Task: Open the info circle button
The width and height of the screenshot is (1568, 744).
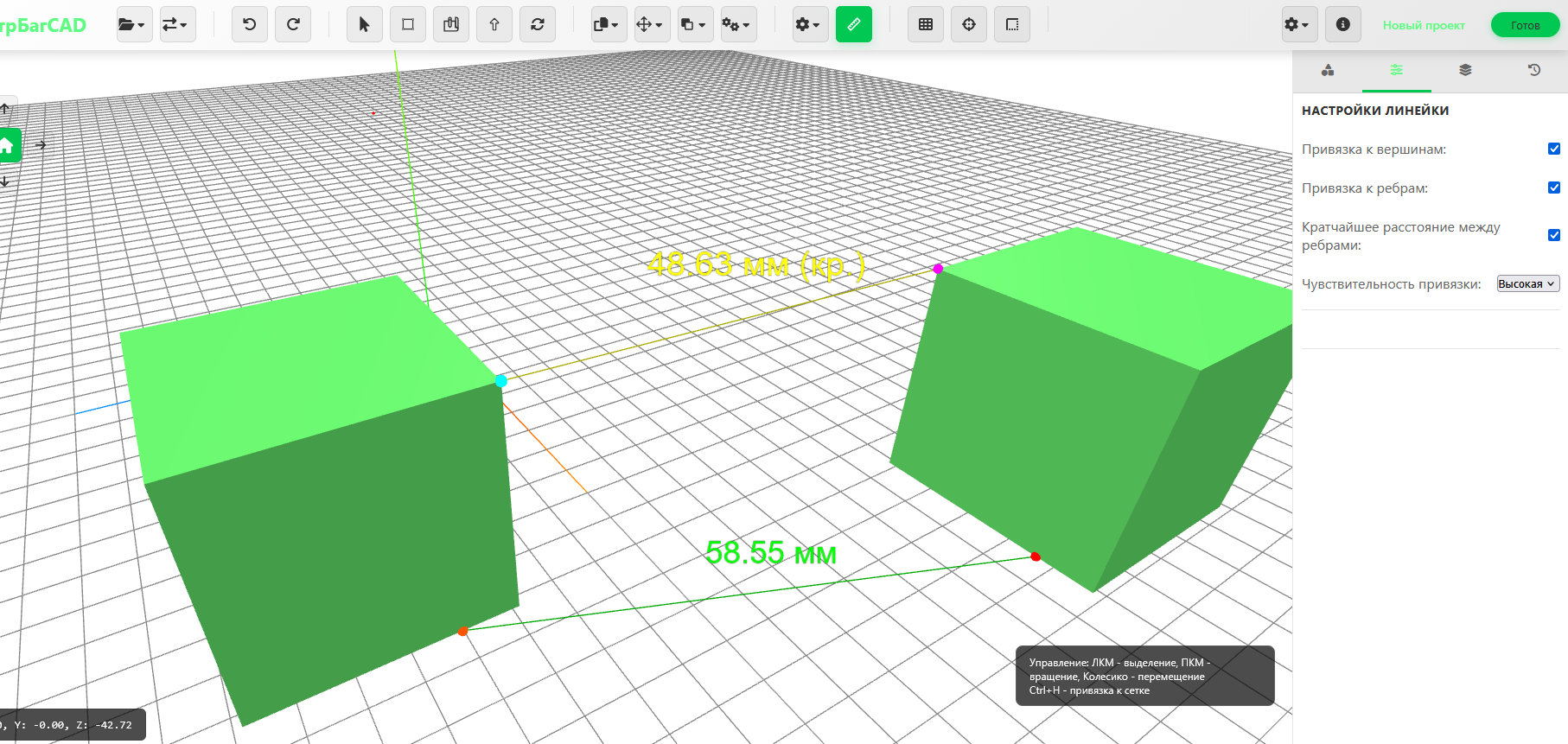Action: coord(1342,24)
